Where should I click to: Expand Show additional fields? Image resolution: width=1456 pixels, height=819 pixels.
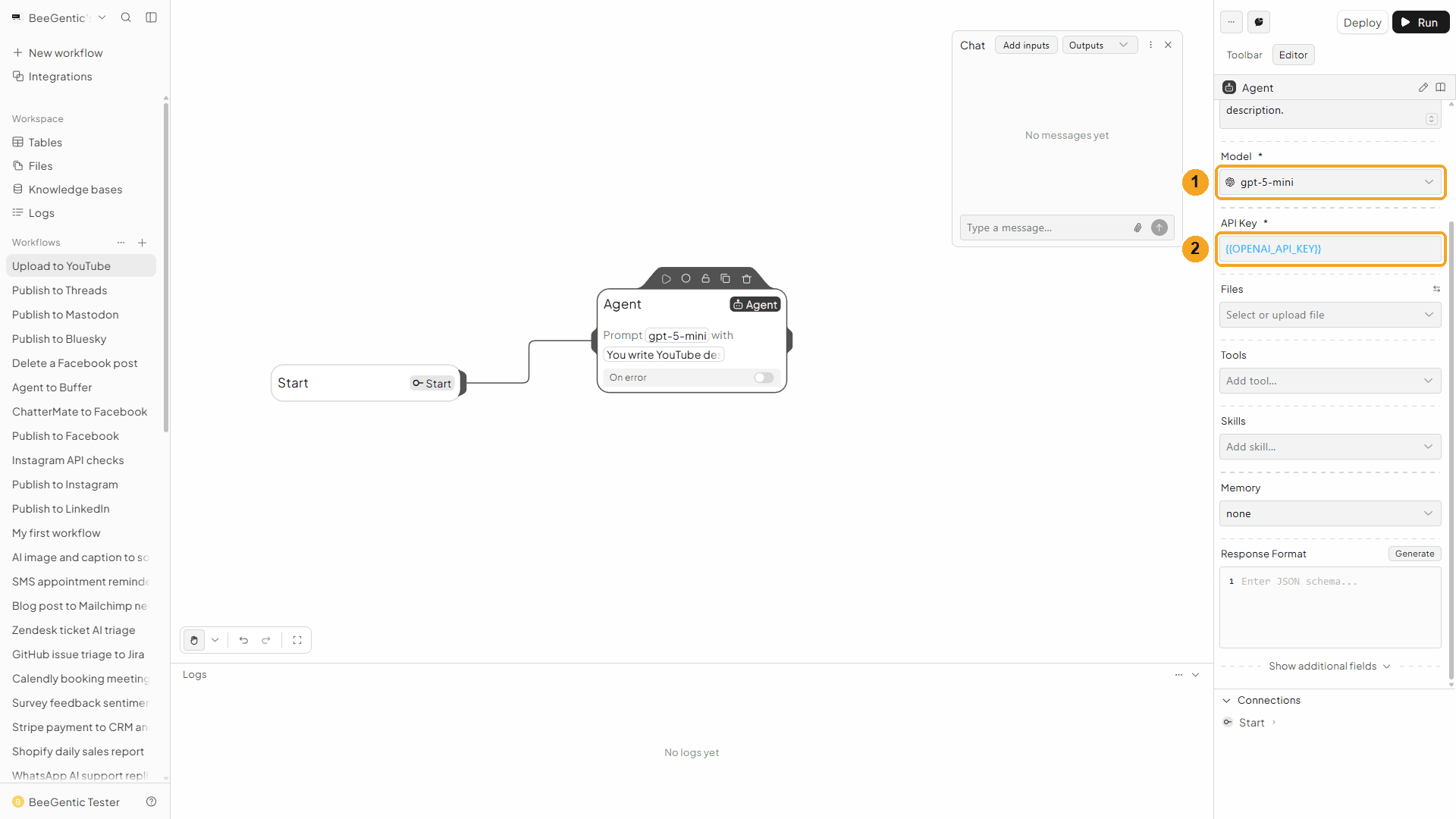[1329, 666]
